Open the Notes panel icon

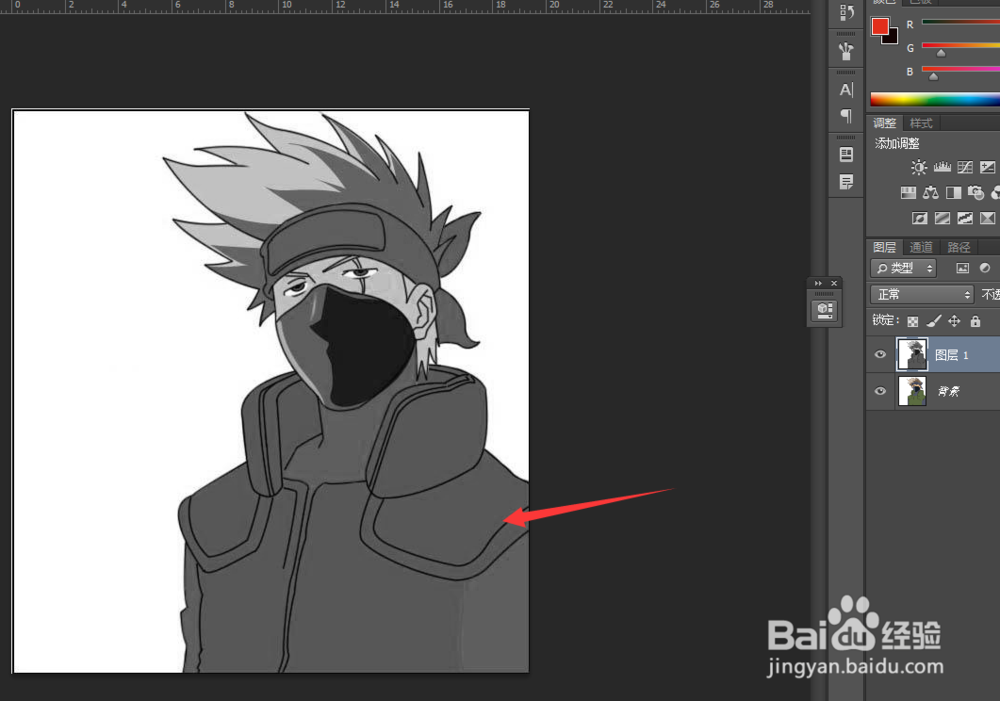846,182
